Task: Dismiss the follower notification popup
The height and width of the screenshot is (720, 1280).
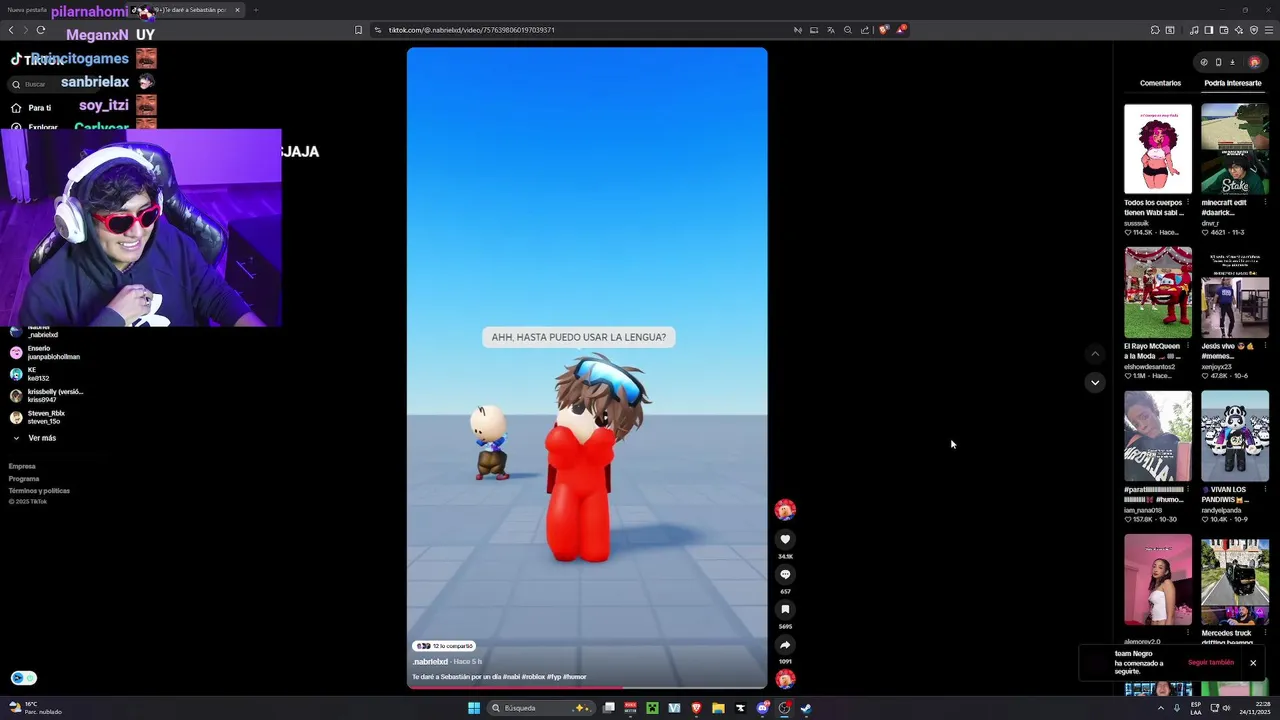Action: click(x=1253, y=663)
